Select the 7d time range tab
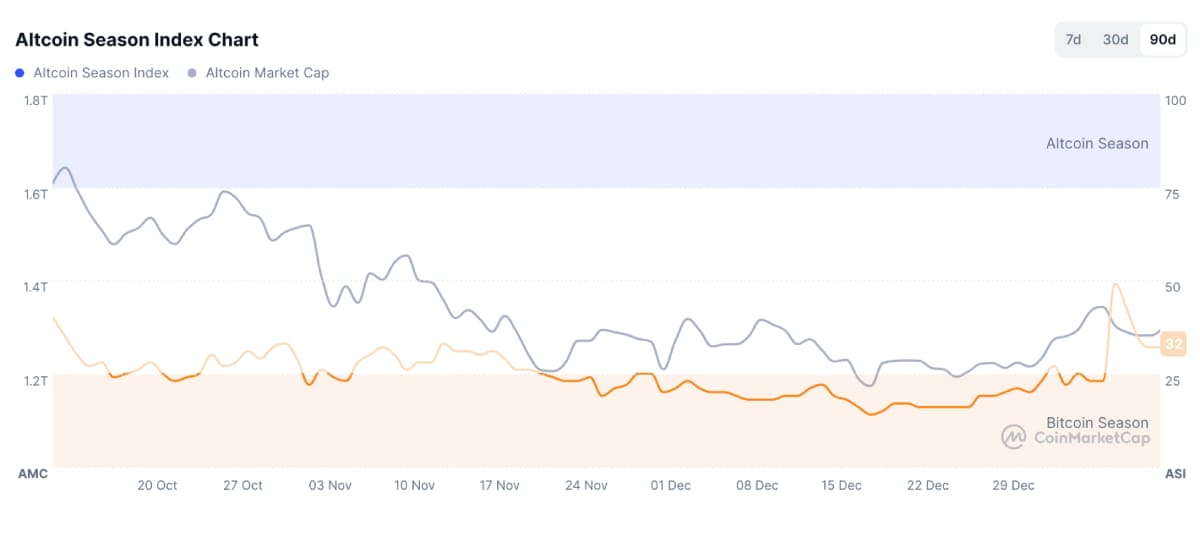The image size is (1200, 559). (x=1073, y=40)
